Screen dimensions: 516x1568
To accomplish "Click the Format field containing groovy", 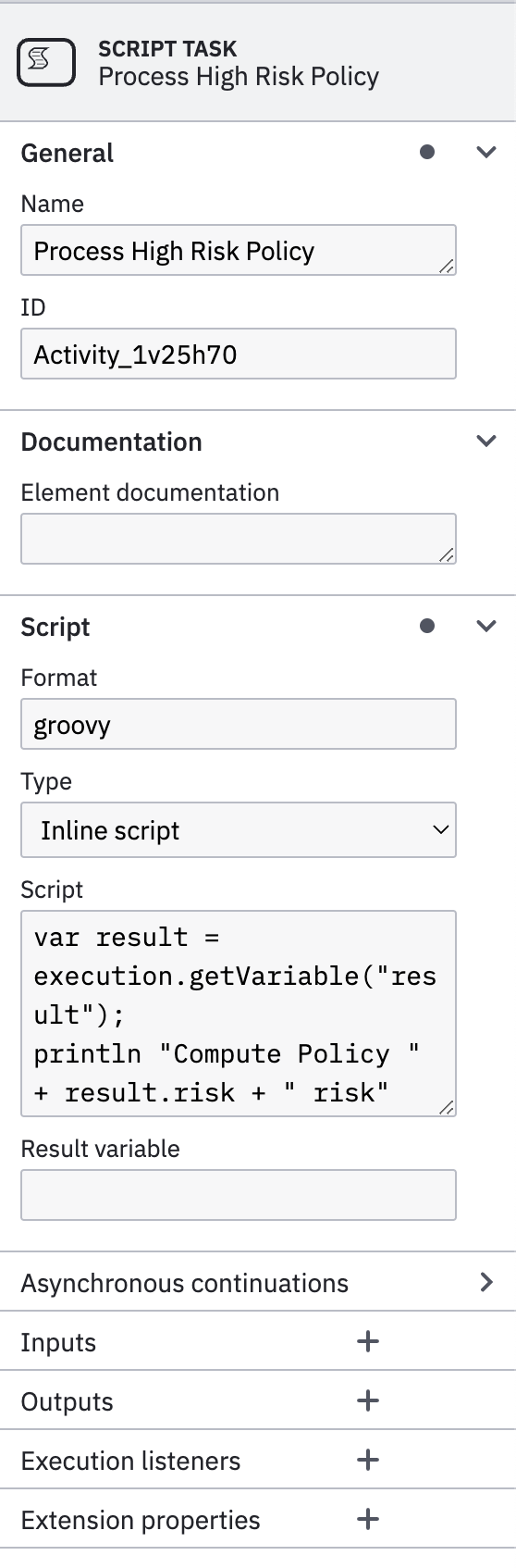I will pos(239,724).
